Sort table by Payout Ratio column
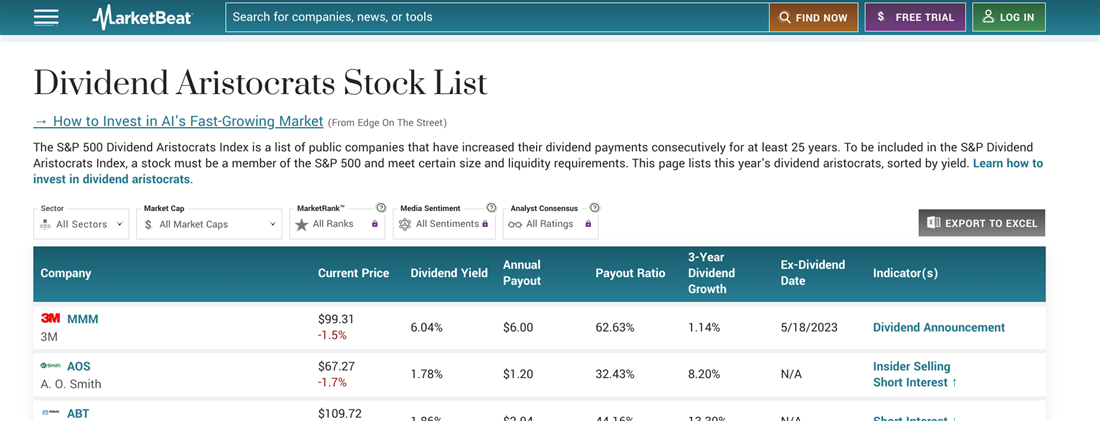This screenshot has height=421, width=1100. pyautogui.click(x=630, y=273)
